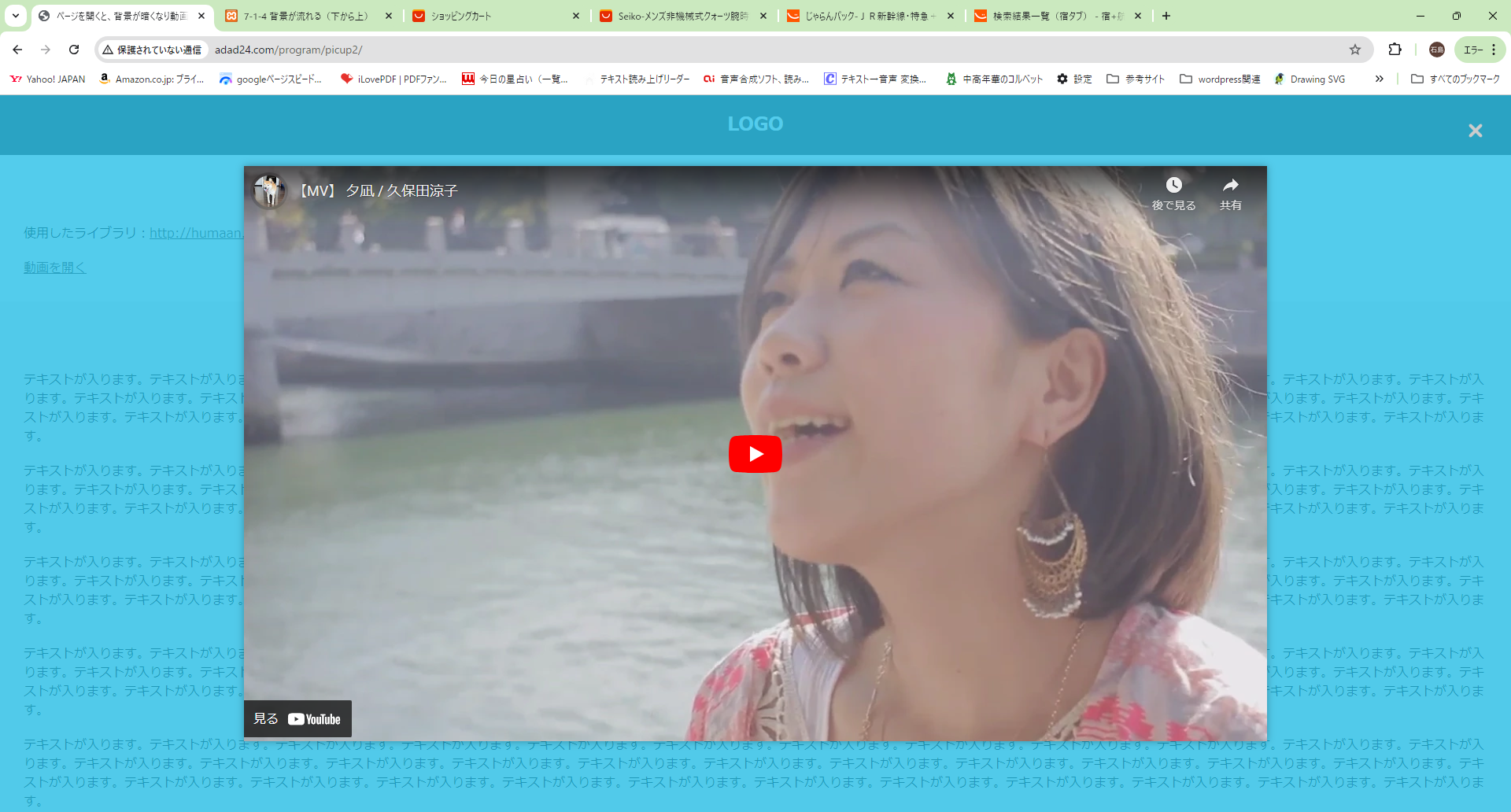Open a new tab with plus button
The image size is (1511, 812).
1166,16
